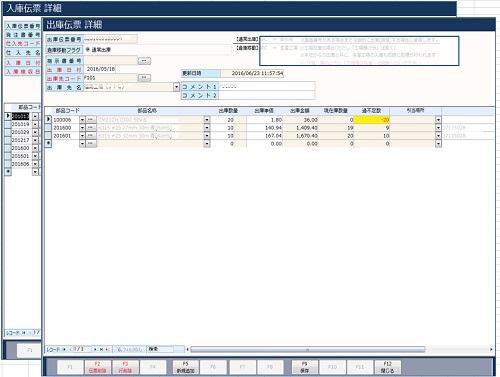
Task: Click left arrow of horizontal scrollbar
Action: click(187, 349)
